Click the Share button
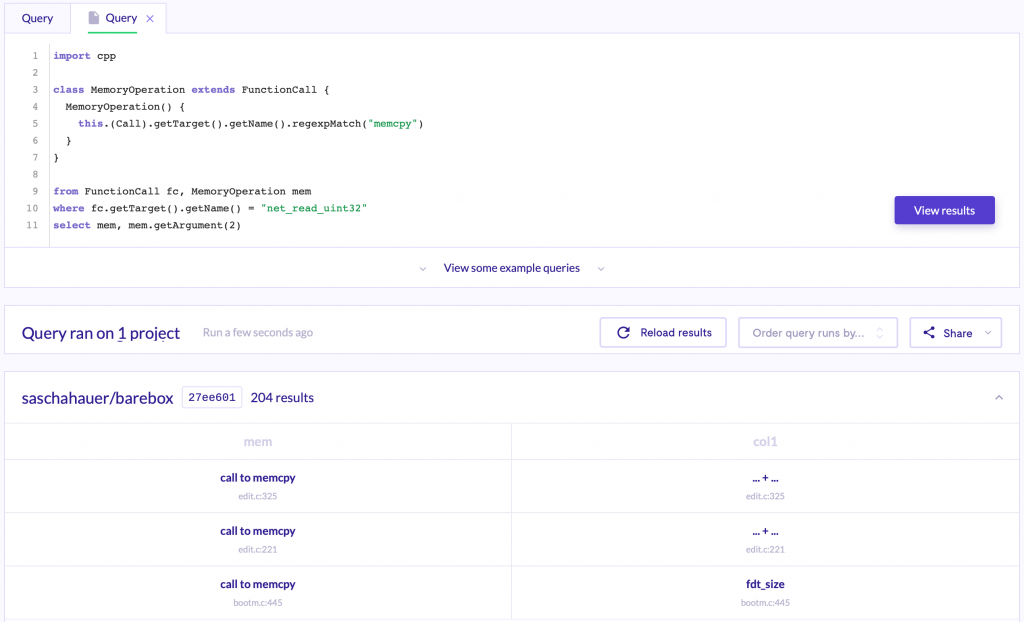The height and width of the screenshot is (622, 1024). 955,333
